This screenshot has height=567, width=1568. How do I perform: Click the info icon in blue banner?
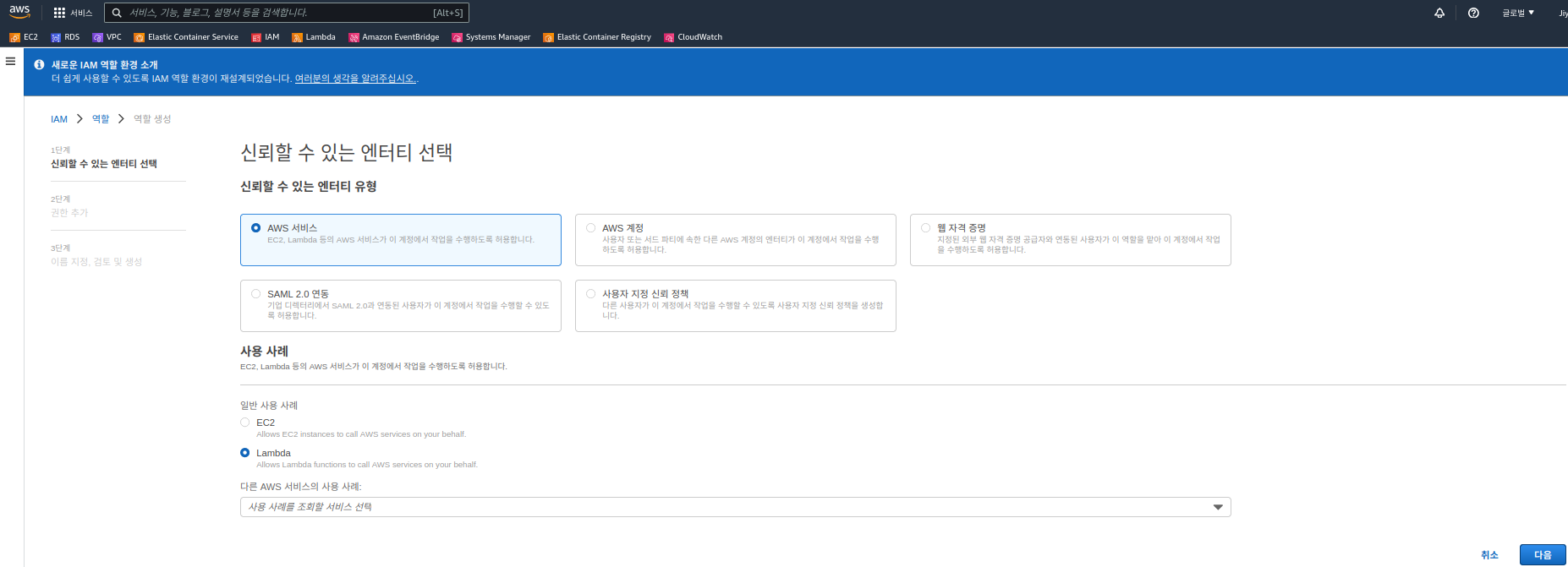[39, 64]
